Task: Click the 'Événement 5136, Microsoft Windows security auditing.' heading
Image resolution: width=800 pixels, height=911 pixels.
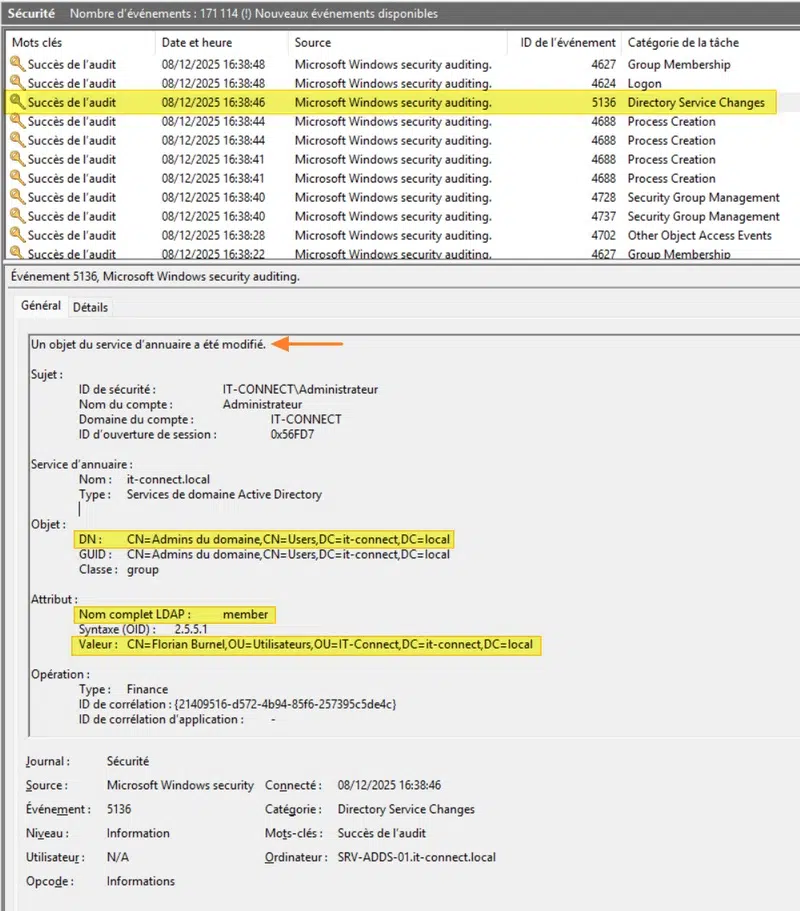Action: pyautogui.click(x=155, y=277)
